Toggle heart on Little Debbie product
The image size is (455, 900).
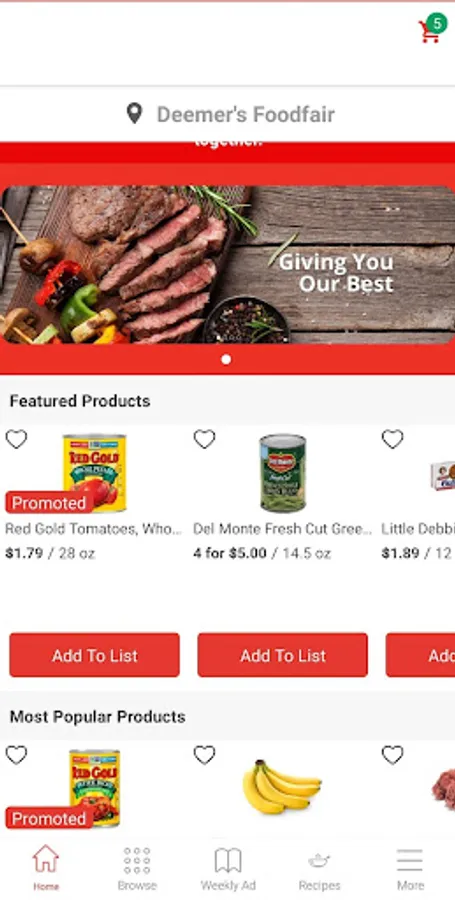click(392, 440)
